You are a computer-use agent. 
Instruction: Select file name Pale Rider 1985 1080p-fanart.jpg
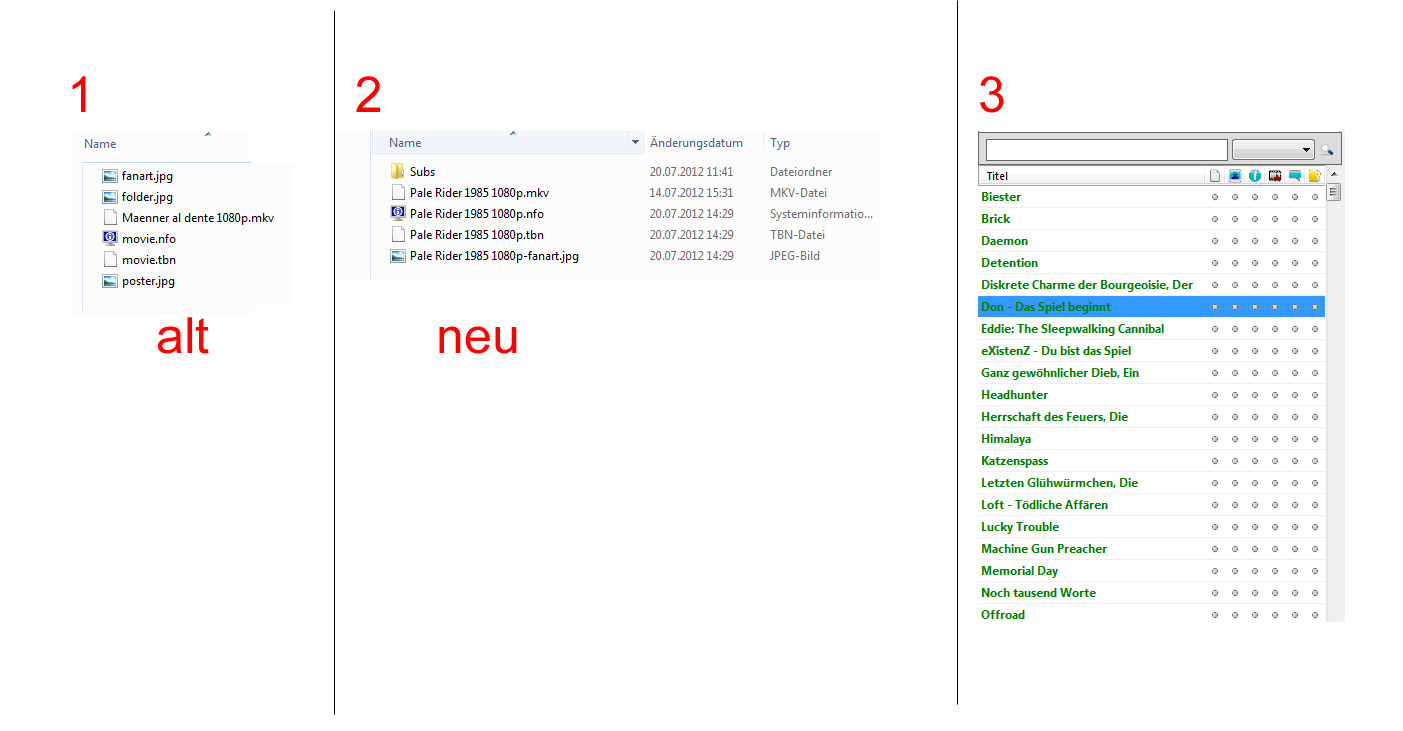[x=494, y=256]
